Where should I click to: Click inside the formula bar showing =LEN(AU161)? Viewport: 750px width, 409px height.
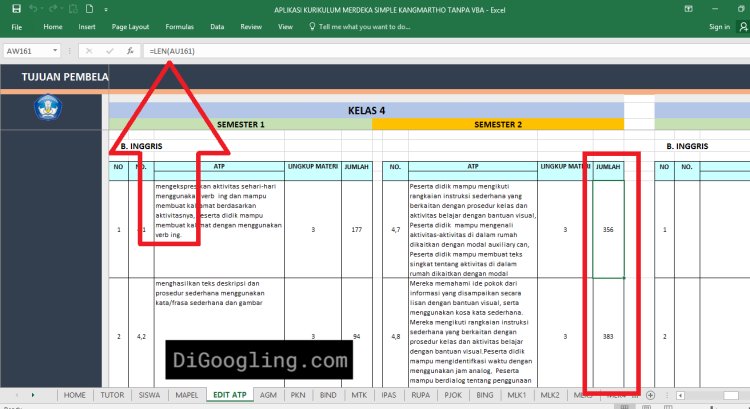400,50
